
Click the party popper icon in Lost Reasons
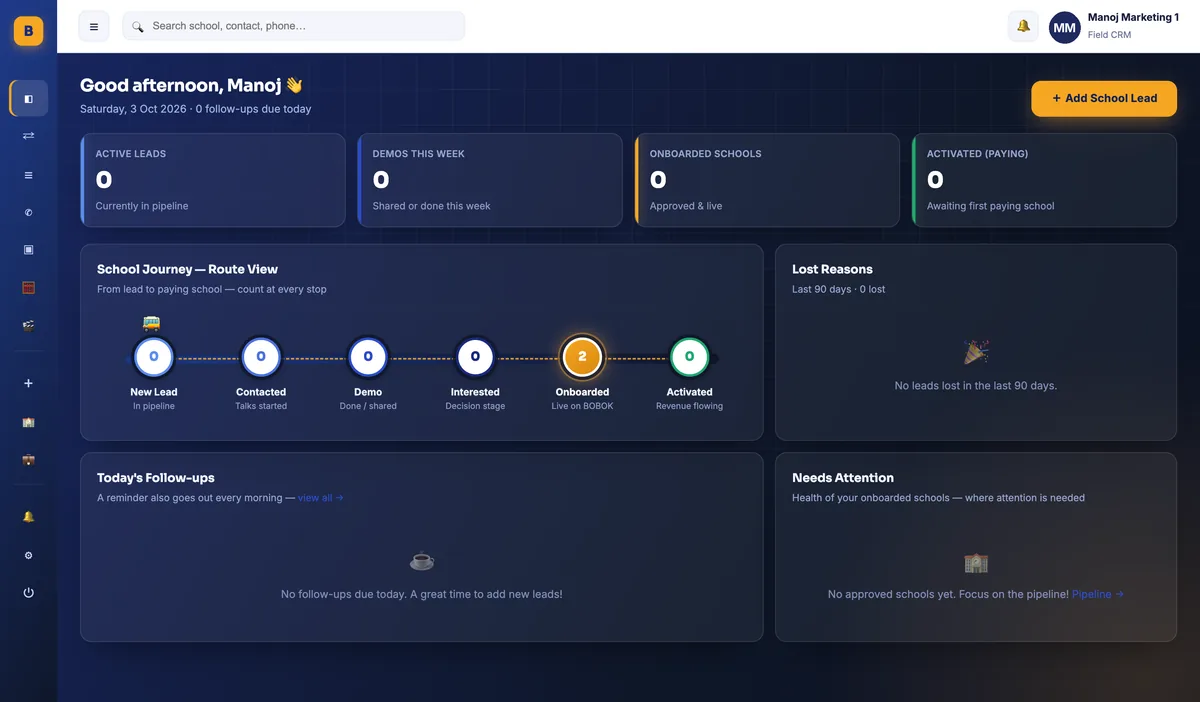click(x=976, y=352)
